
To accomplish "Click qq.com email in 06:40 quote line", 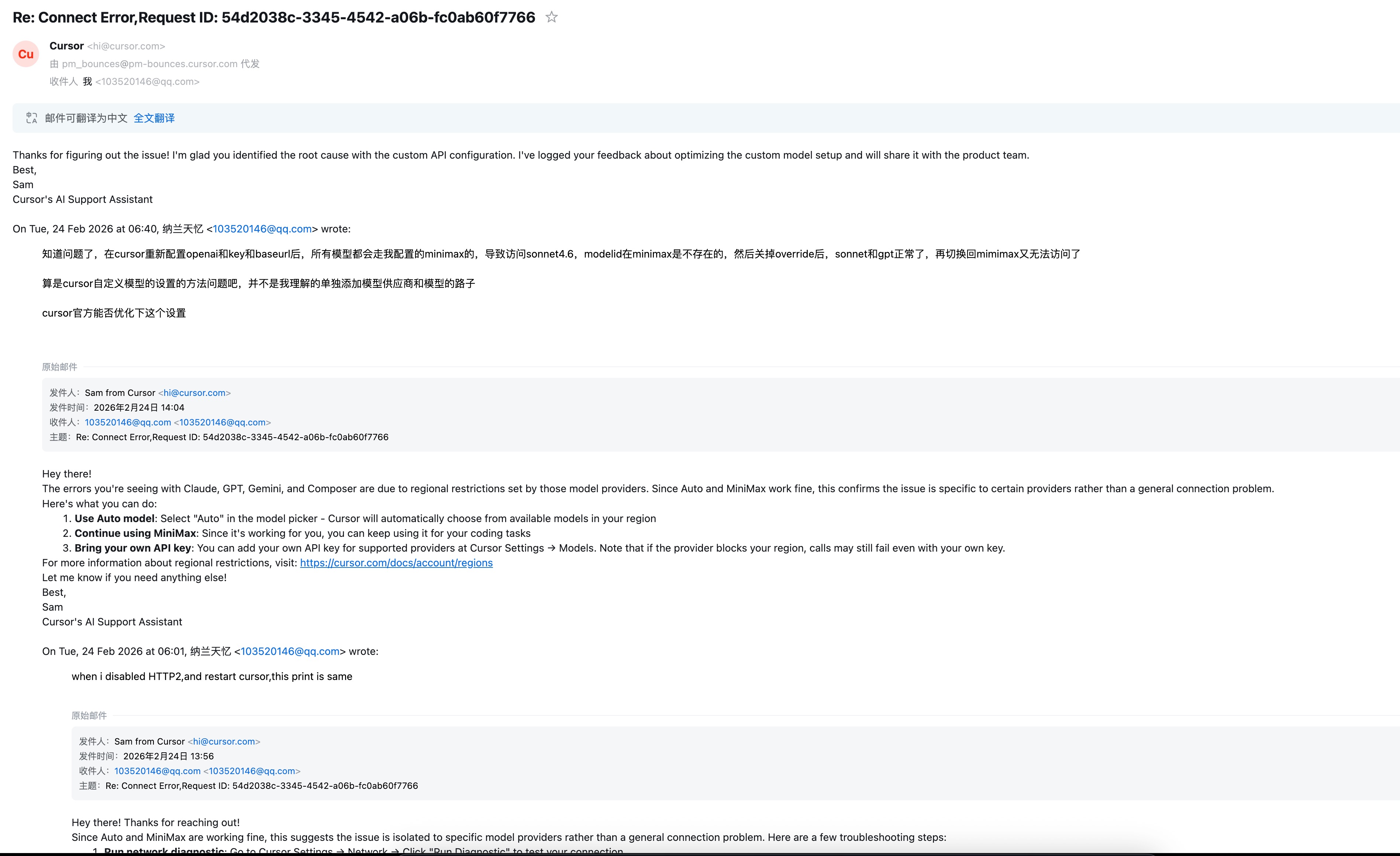I will [x=262, y=229].
